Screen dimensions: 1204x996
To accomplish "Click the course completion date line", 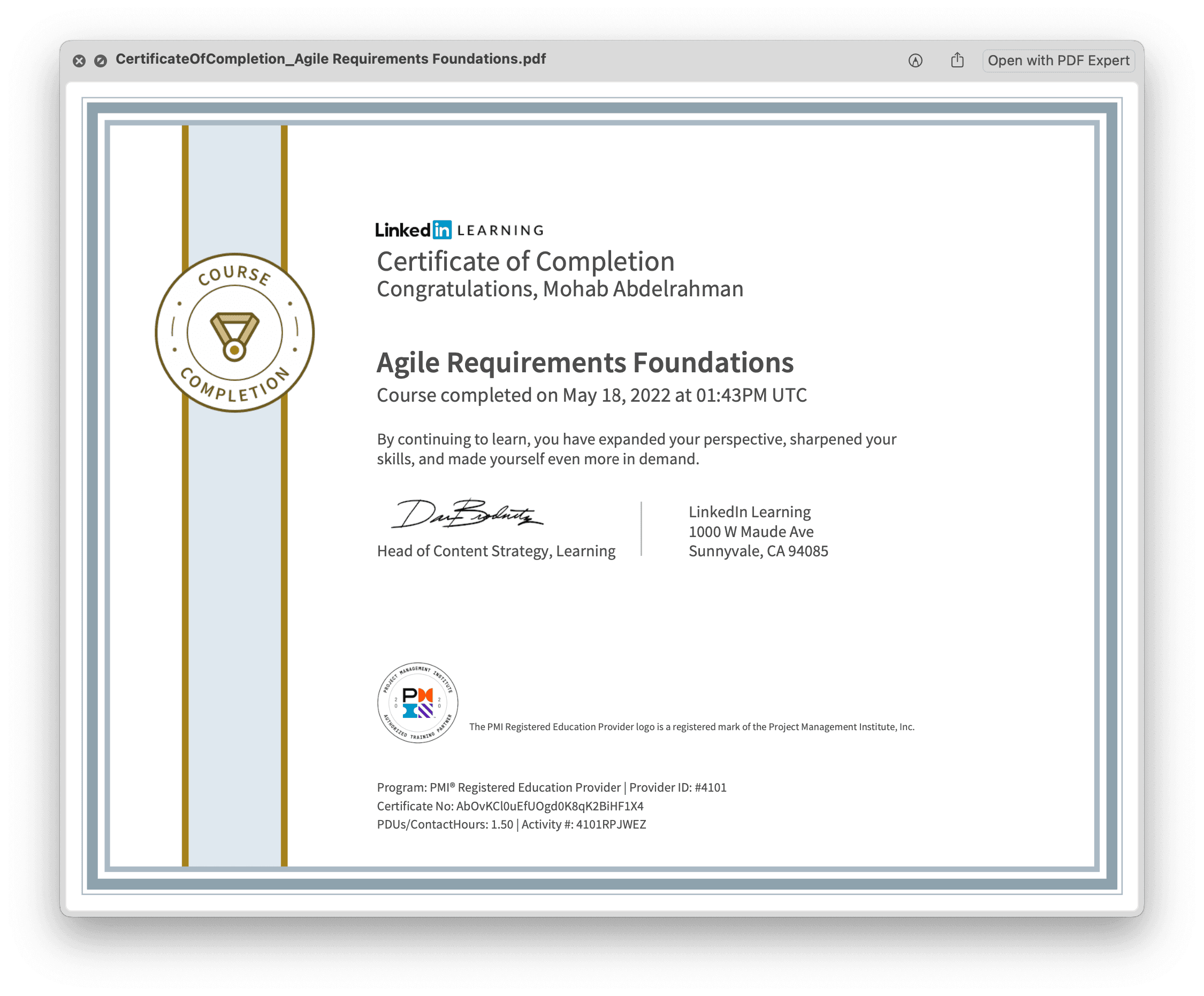I will pos(591,395).
